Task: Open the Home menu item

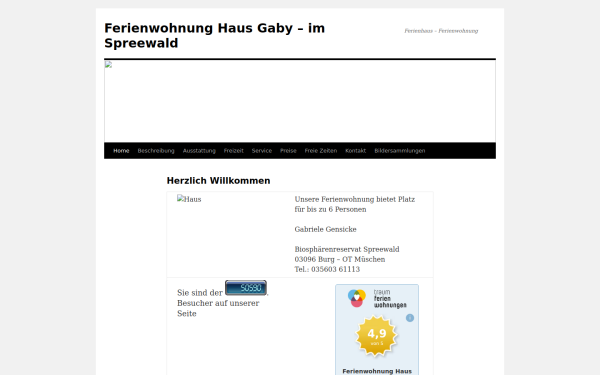Action: [x=121, y=151]
